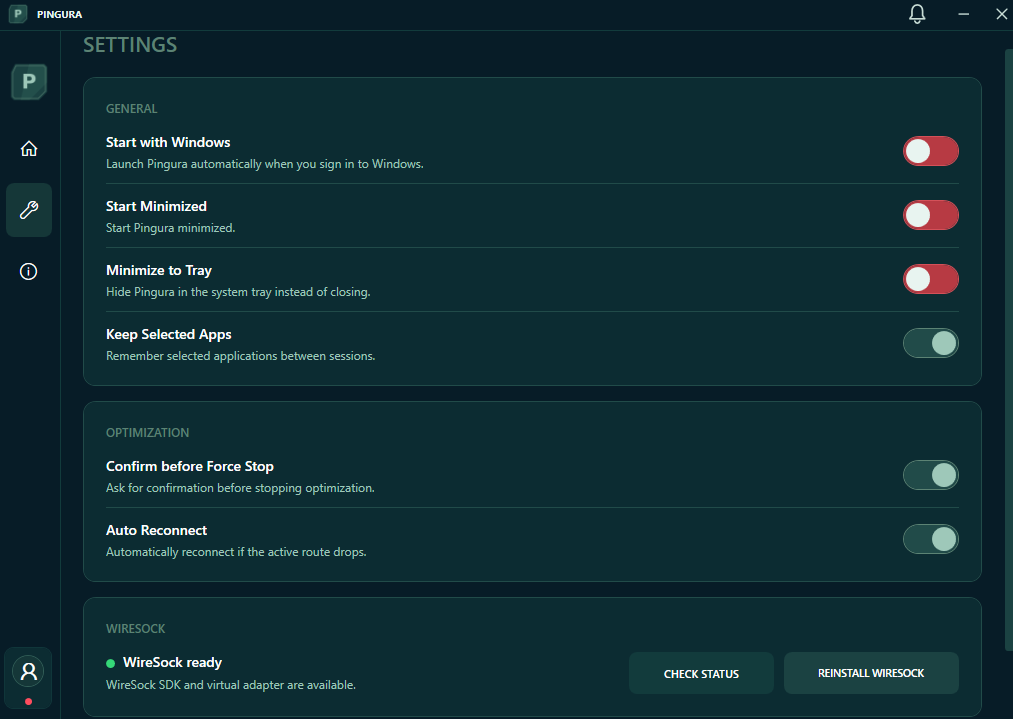Click the PINGURA title bar text
Viewport: 1013px width, 719px height.
[x=59, y=14]
